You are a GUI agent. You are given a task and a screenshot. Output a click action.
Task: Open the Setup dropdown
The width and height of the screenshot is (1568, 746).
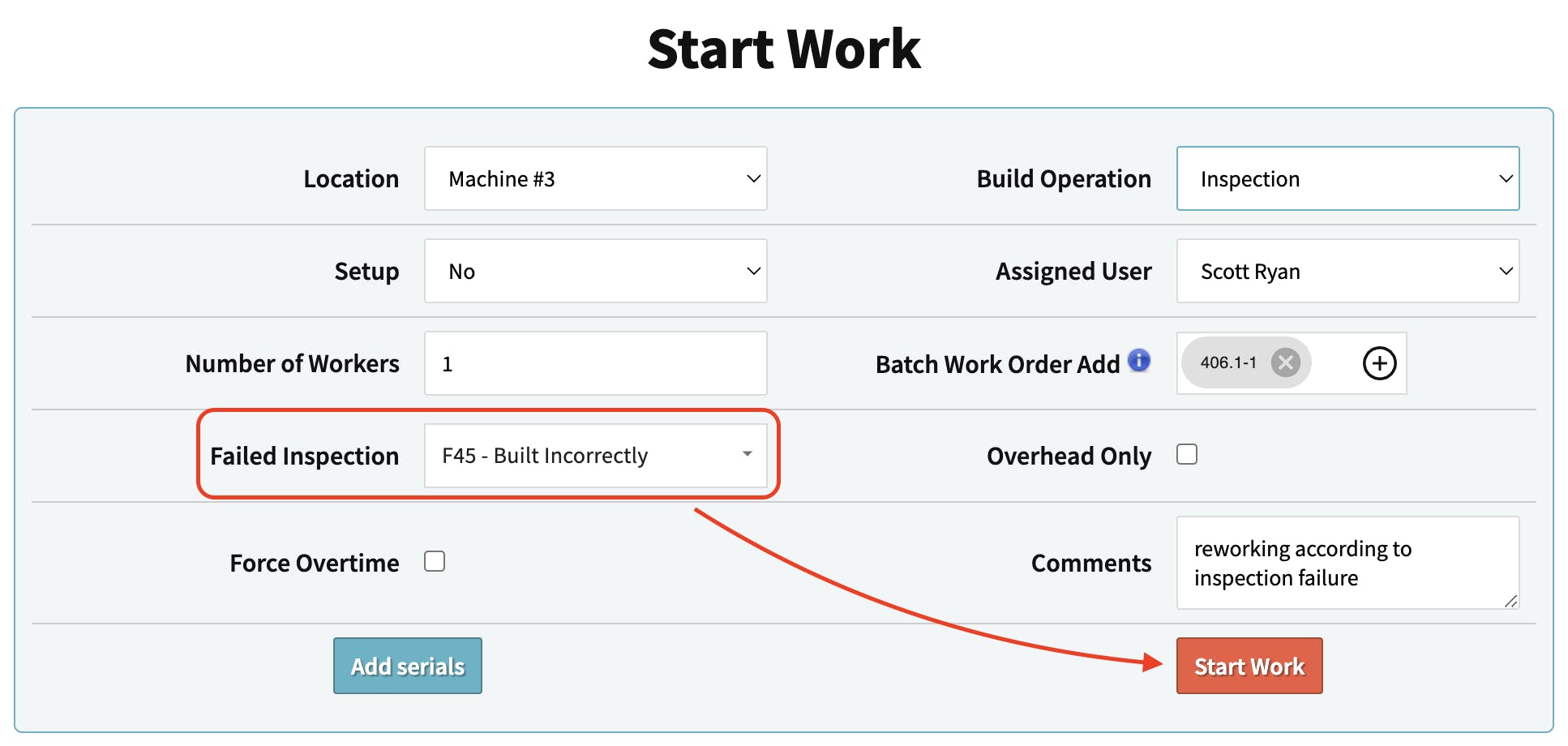(595, 271)
